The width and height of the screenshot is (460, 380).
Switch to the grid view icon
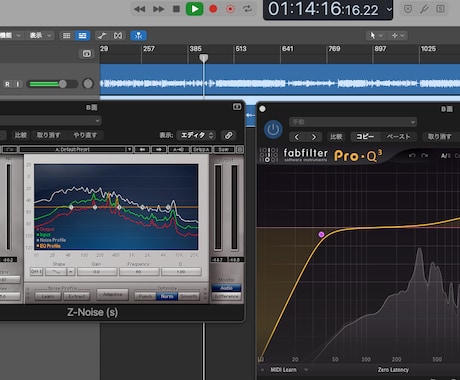coord(66,36)
